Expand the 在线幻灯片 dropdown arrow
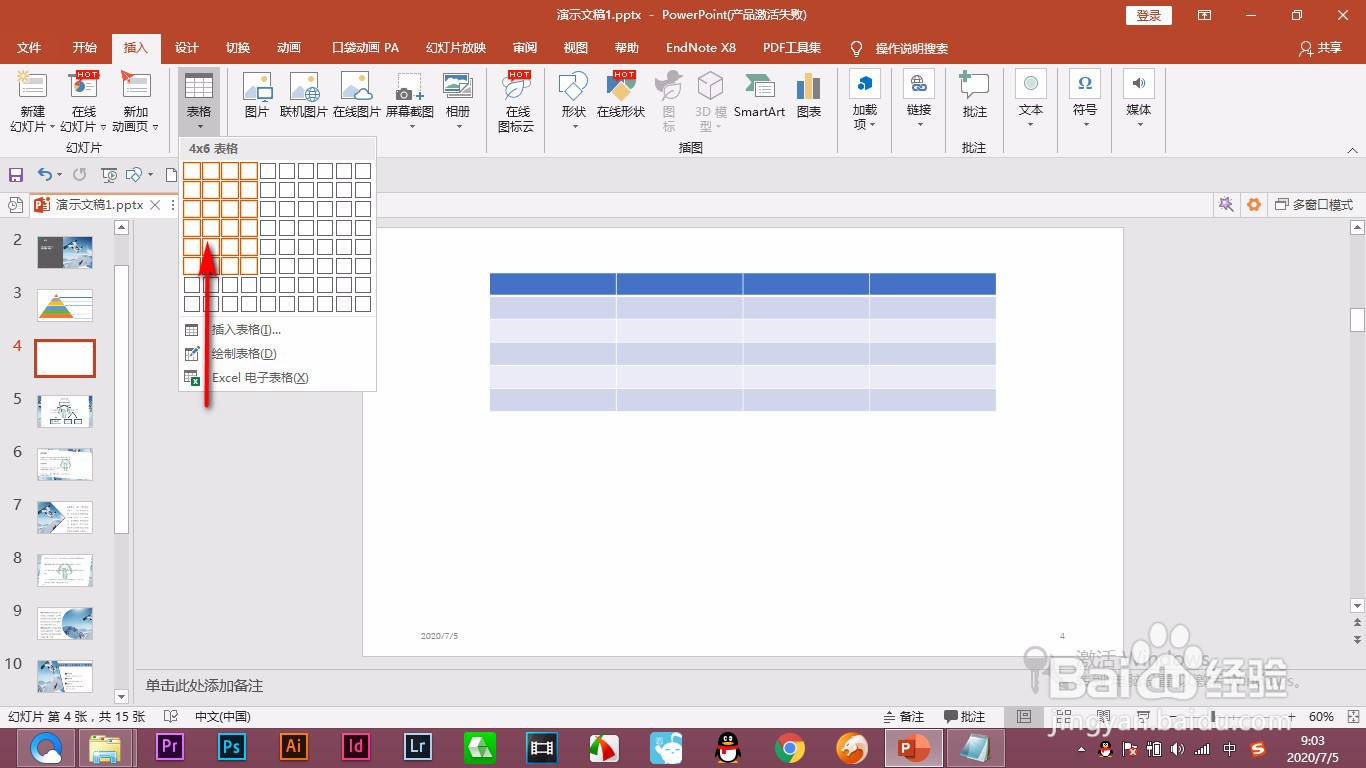The width and height of the screenshot is (1366, 768). 102,128
